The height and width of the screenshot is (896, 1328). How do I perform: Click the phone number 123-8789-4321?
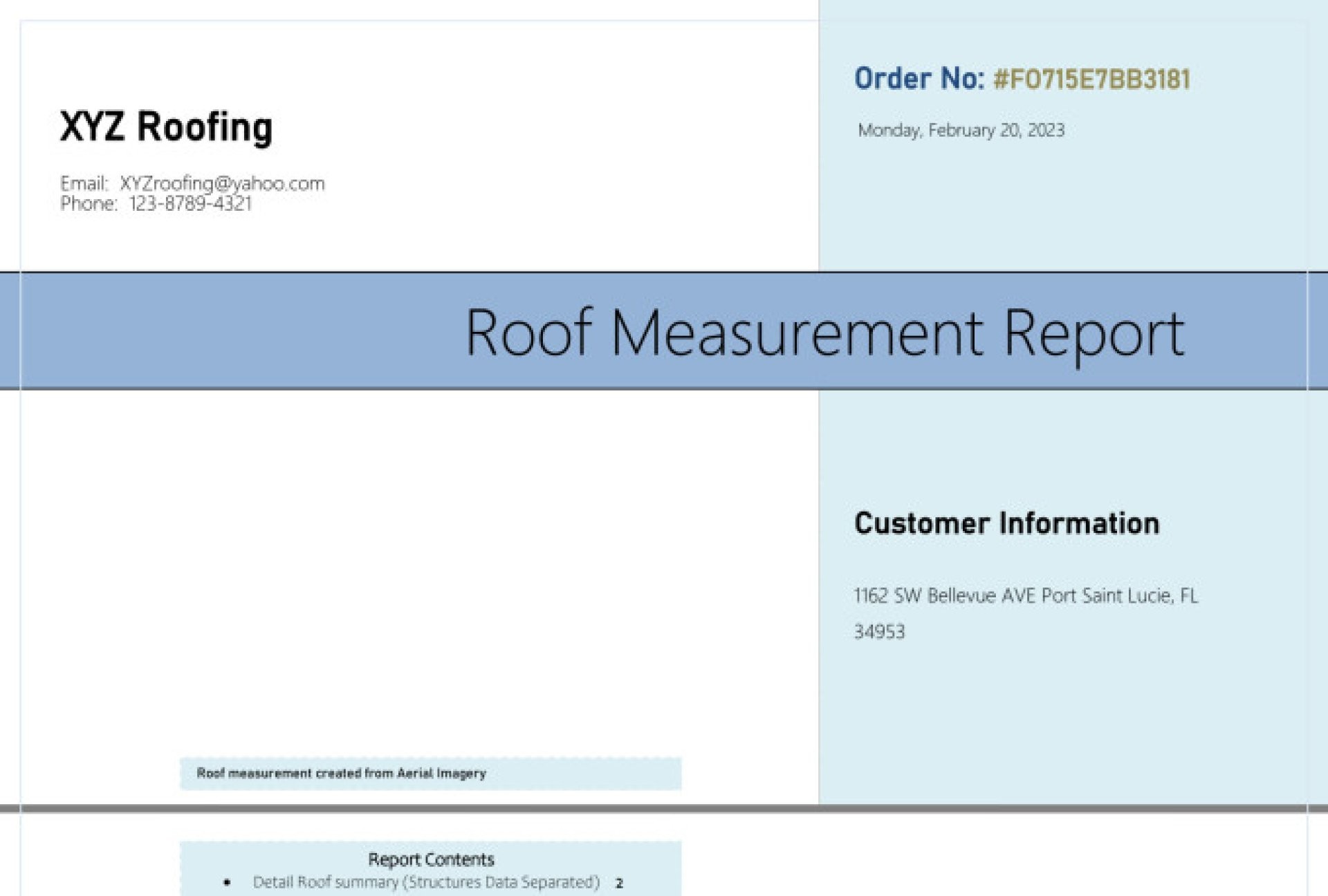point(190,203)
